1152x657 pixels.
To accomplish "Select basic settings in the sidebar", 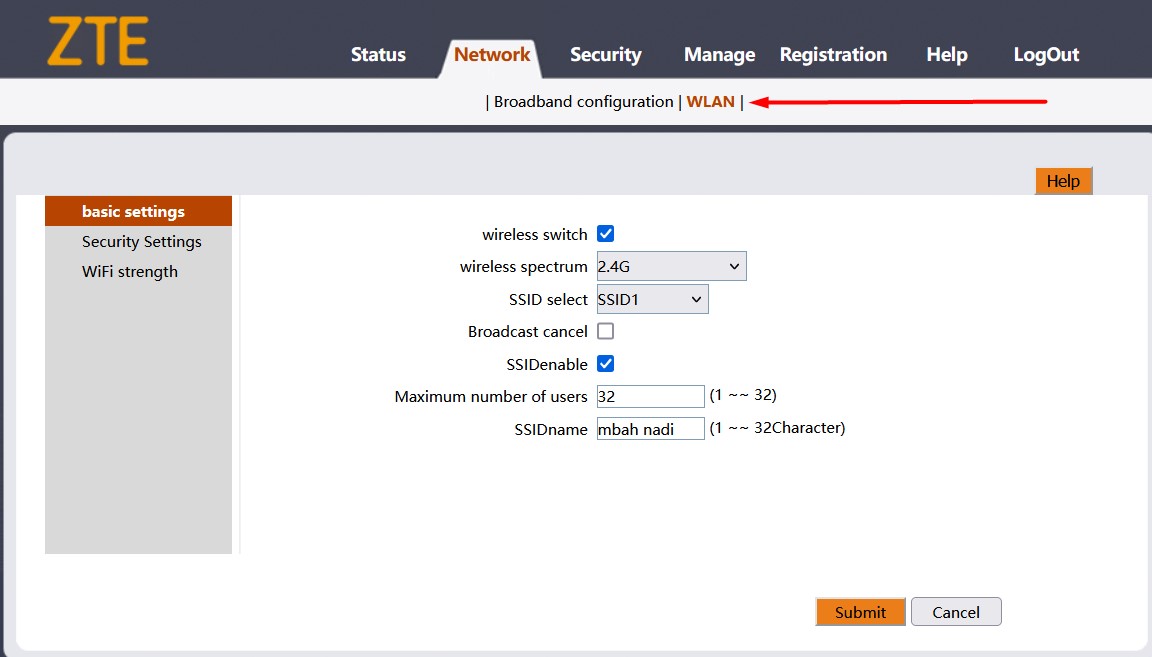I will [x=133, y=212].
